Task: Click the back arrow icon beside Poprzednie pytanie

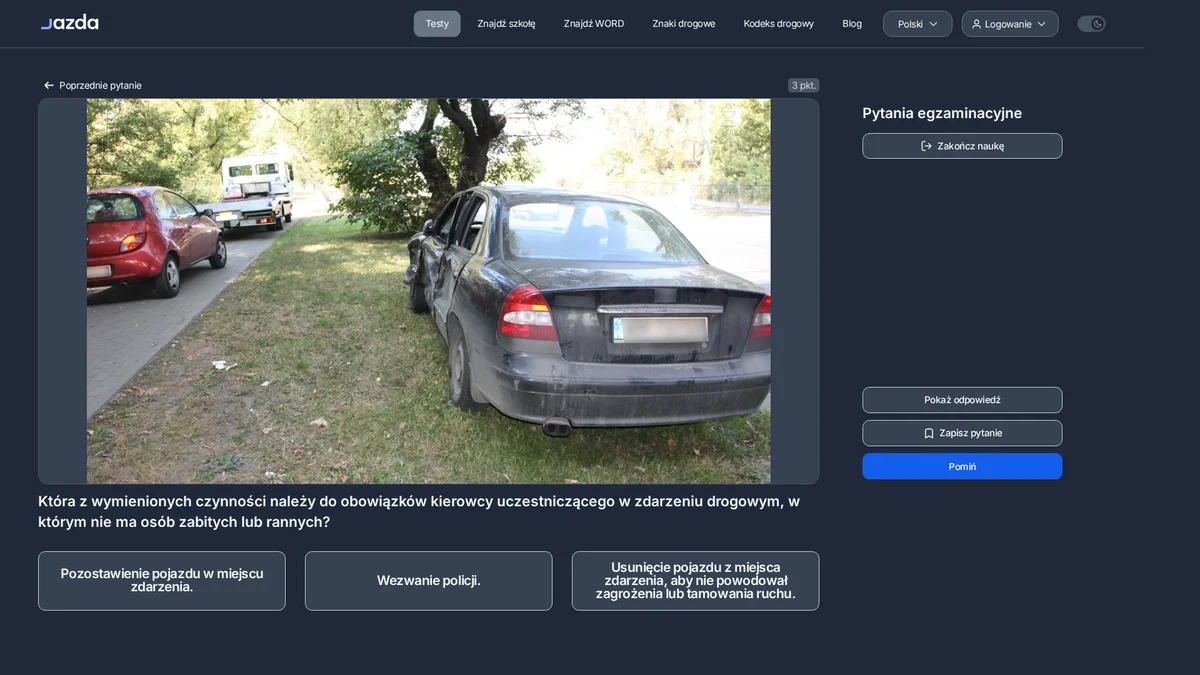Action: click(x=49, y=86)
